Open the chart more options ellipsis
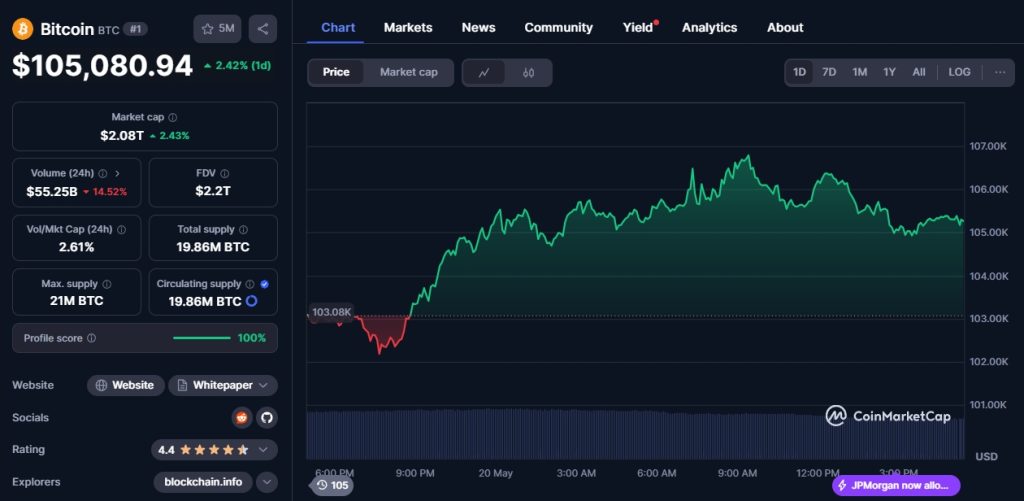 [x=1000, y=72]
